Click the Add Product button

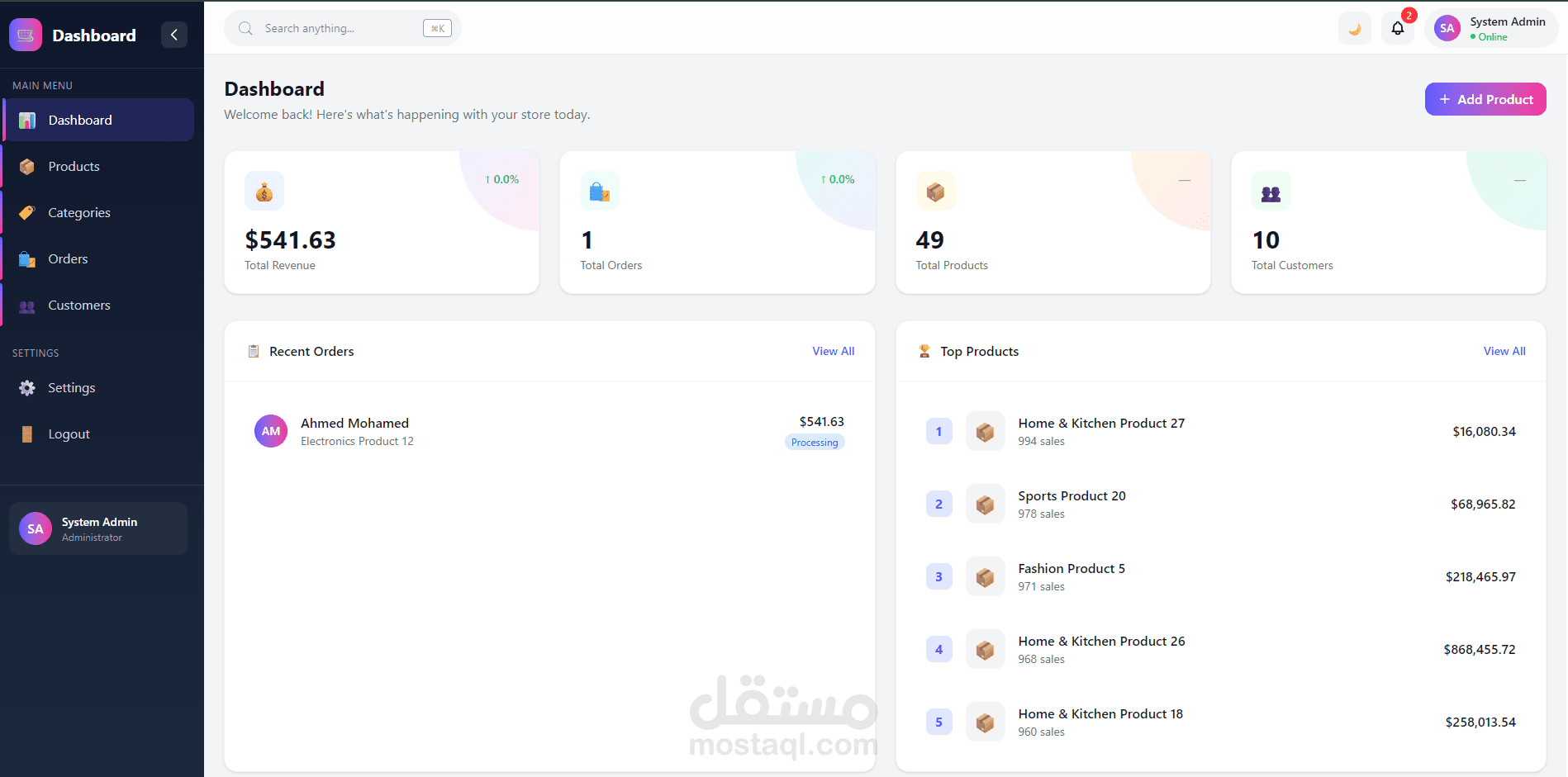coord(1485,99)
